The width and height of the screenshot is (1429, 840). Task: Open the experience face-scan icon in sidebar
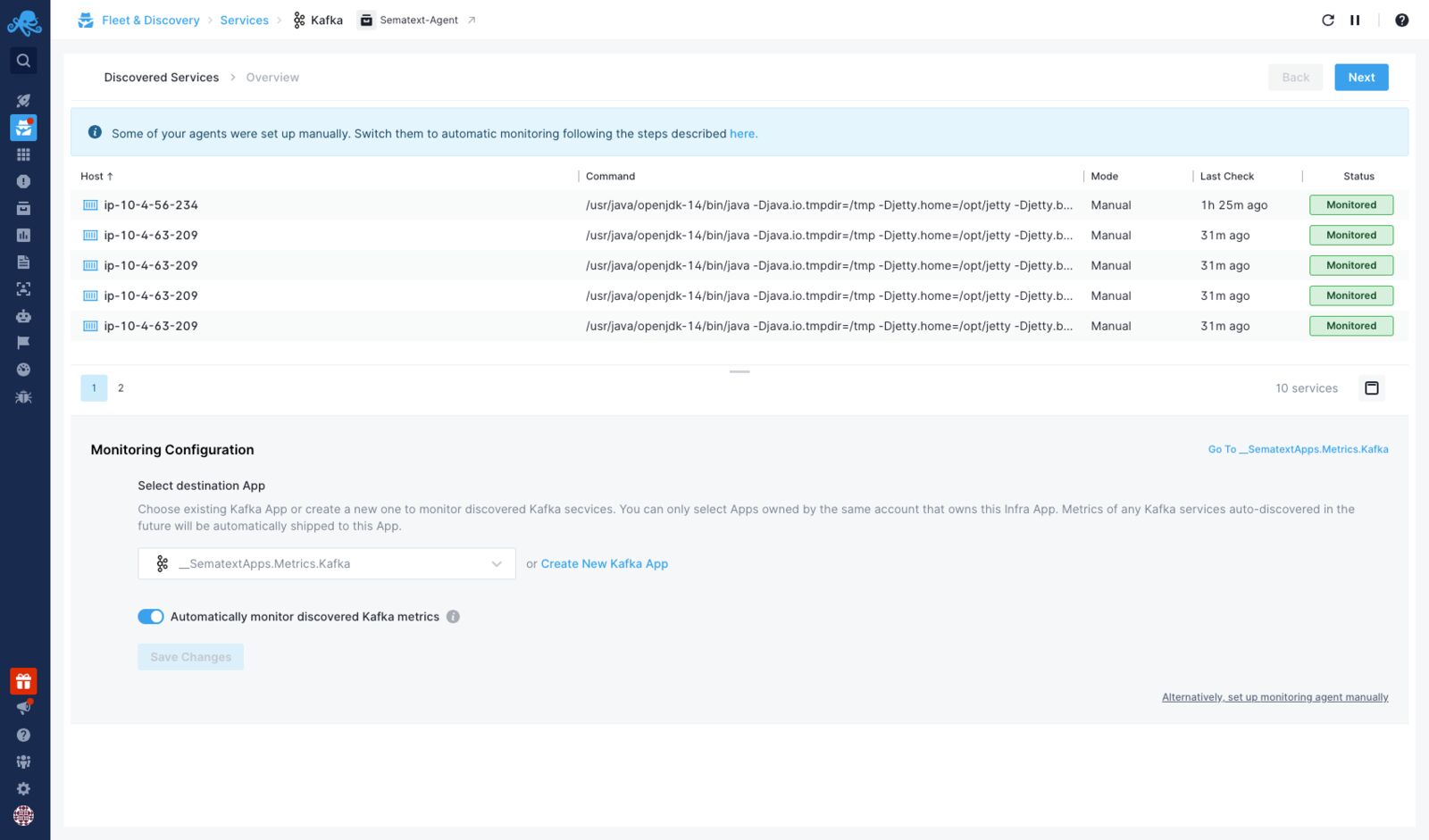(24, 288)
